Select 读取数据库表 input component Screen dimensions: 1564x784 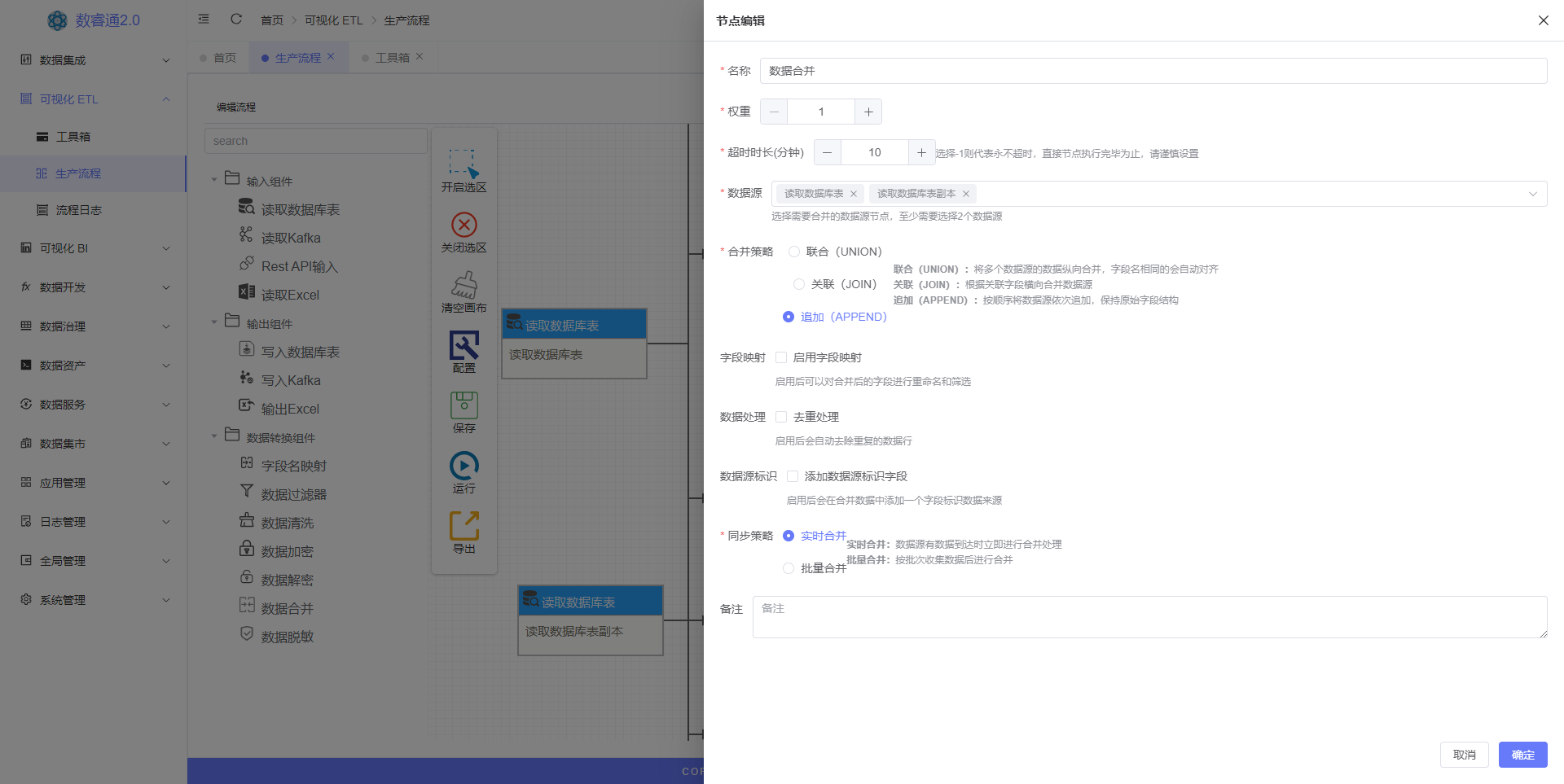pyautogui.click(x=300, y=209)
